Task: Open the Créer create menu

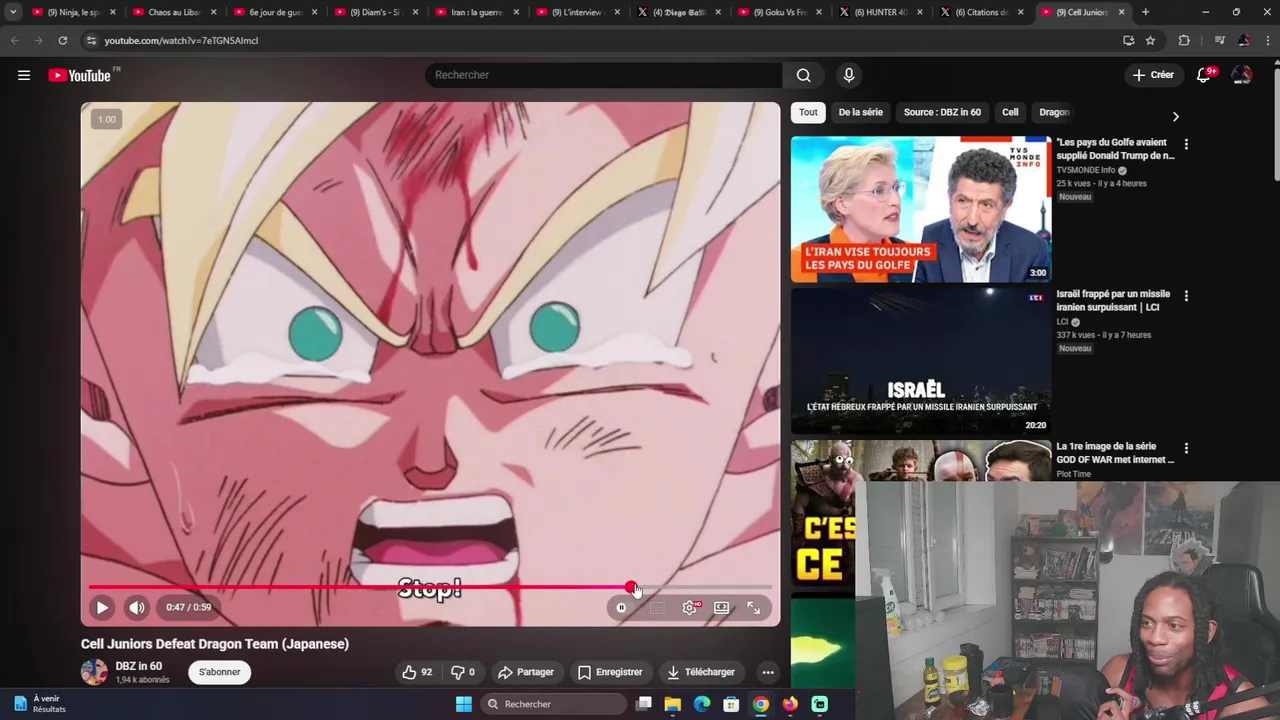Action: tap(1153, 75)
